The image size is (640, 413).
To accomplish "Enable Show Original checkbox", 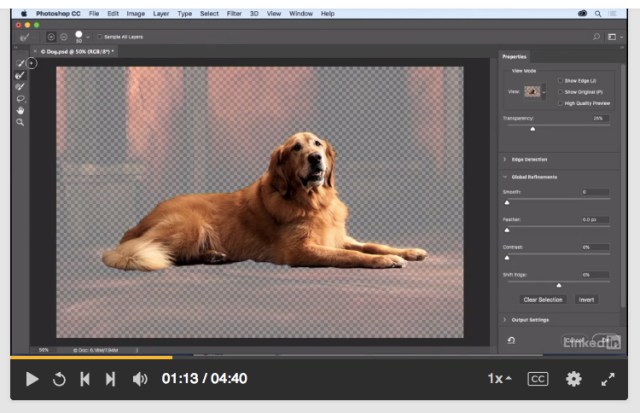I will click(x=560, y=91).
